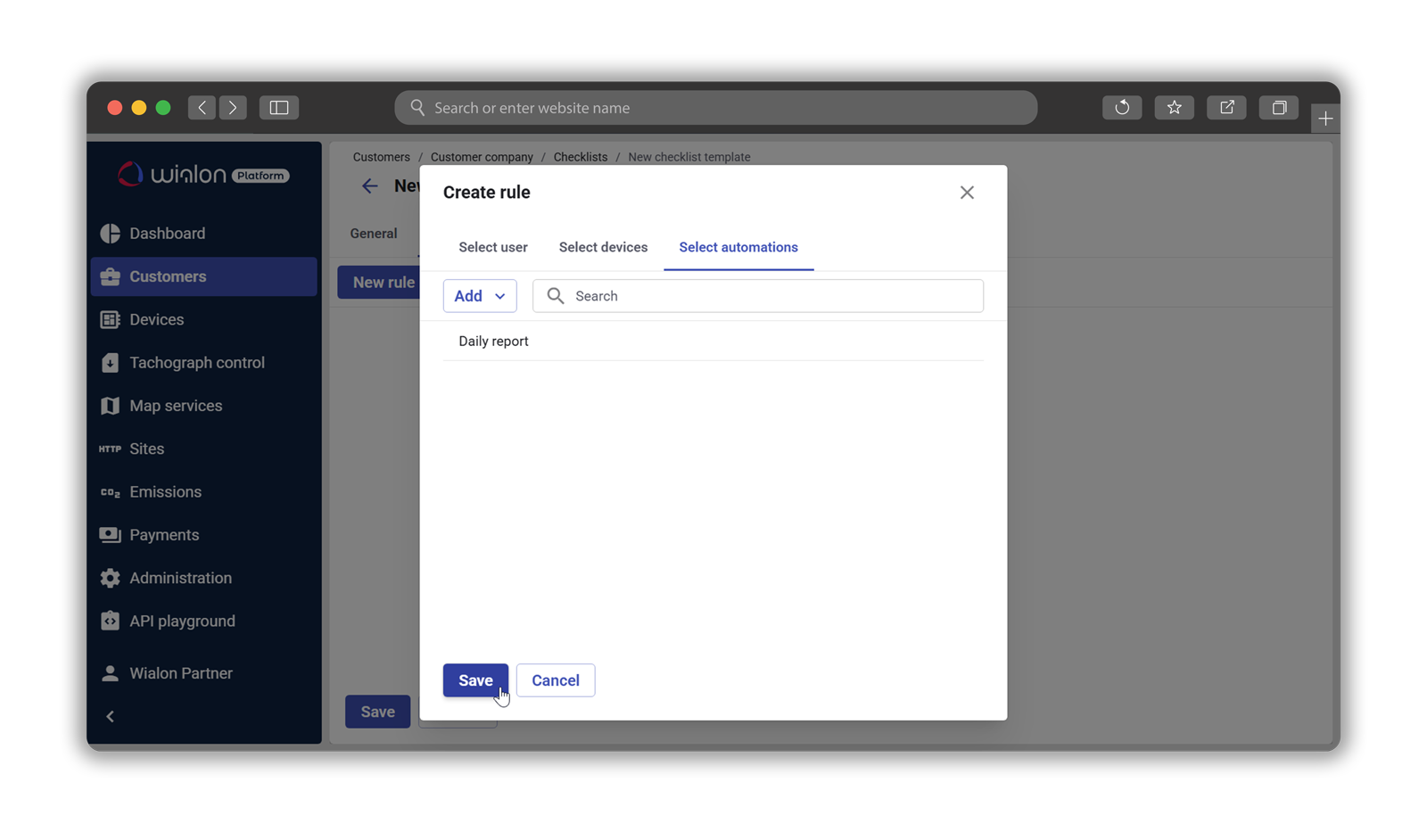Collapse the sidebar with the chevron
Viewport: 1427px width, 840px height.
click(x=111, y=716)
